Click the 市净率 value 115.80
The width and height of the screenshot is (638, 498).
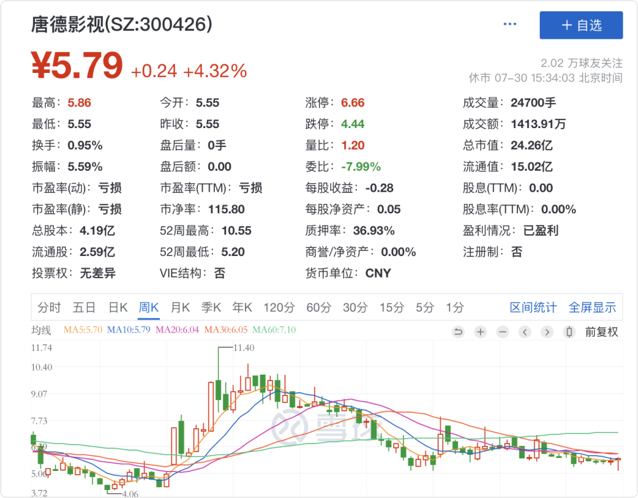point(227,209)
